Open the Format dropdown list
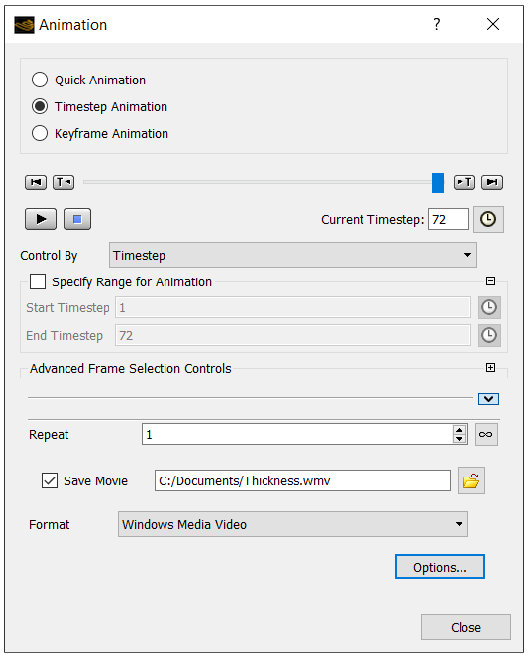Image resolution: width=528 pixels, height=656 pixels. pos(292,524)
